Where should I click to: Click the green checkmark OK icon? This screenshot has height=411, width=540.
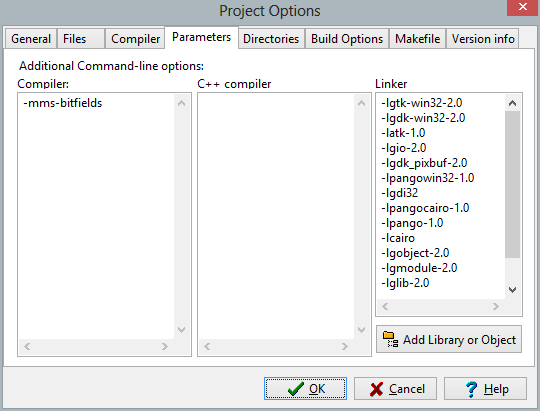295,389
